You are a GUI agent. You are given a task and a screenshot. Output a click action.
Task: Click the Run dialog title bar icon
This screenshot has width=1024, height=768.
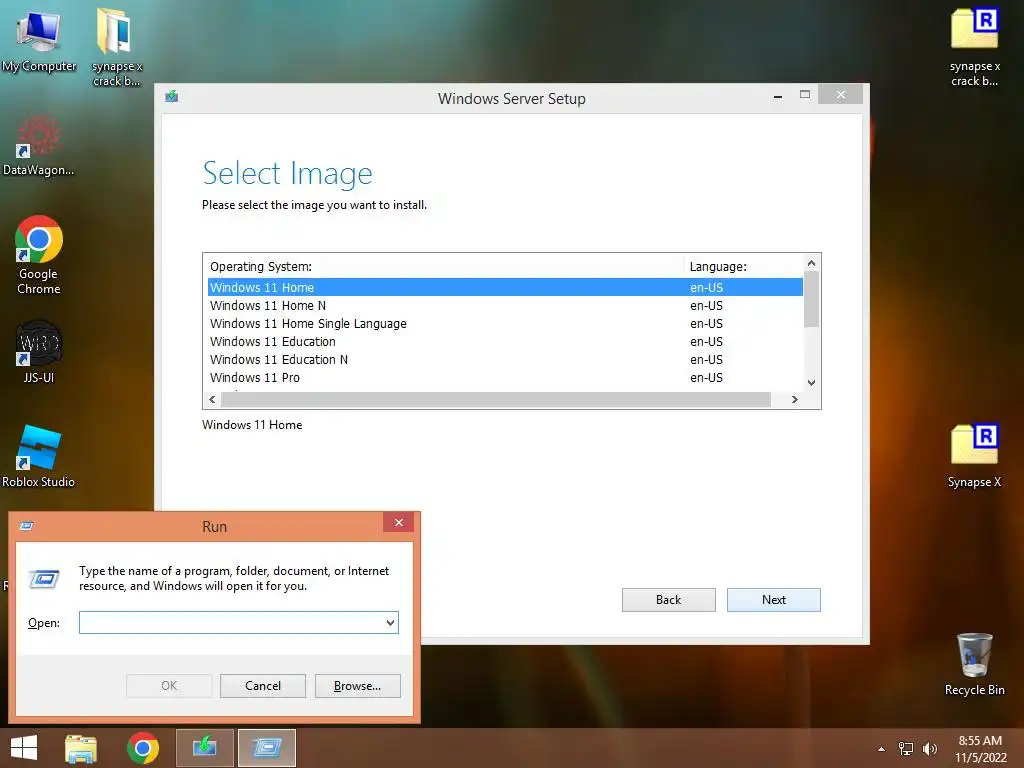[27, 526]
